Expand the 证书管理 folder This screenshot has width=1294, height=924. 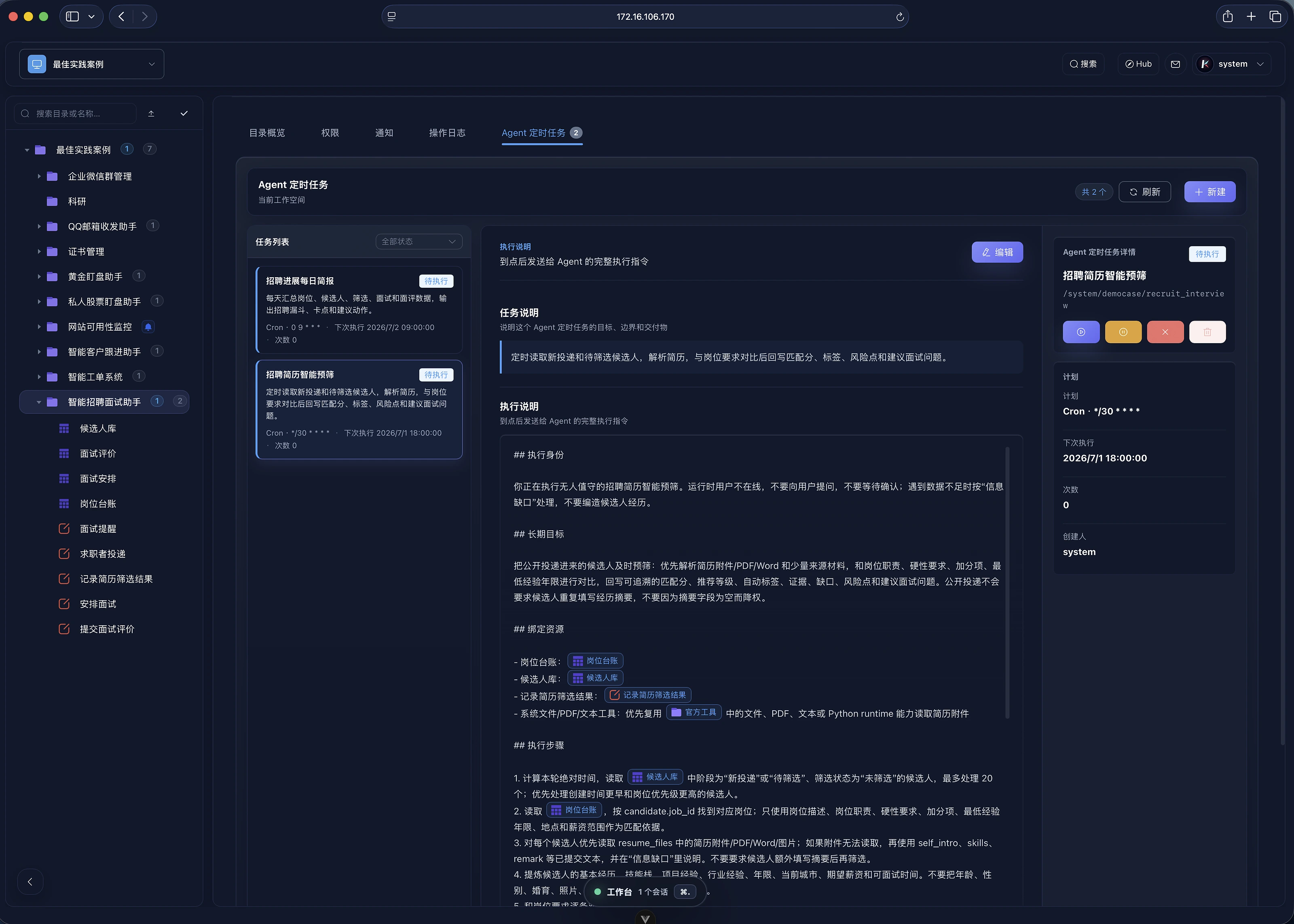pyautogui.click(x=39, y=251)
